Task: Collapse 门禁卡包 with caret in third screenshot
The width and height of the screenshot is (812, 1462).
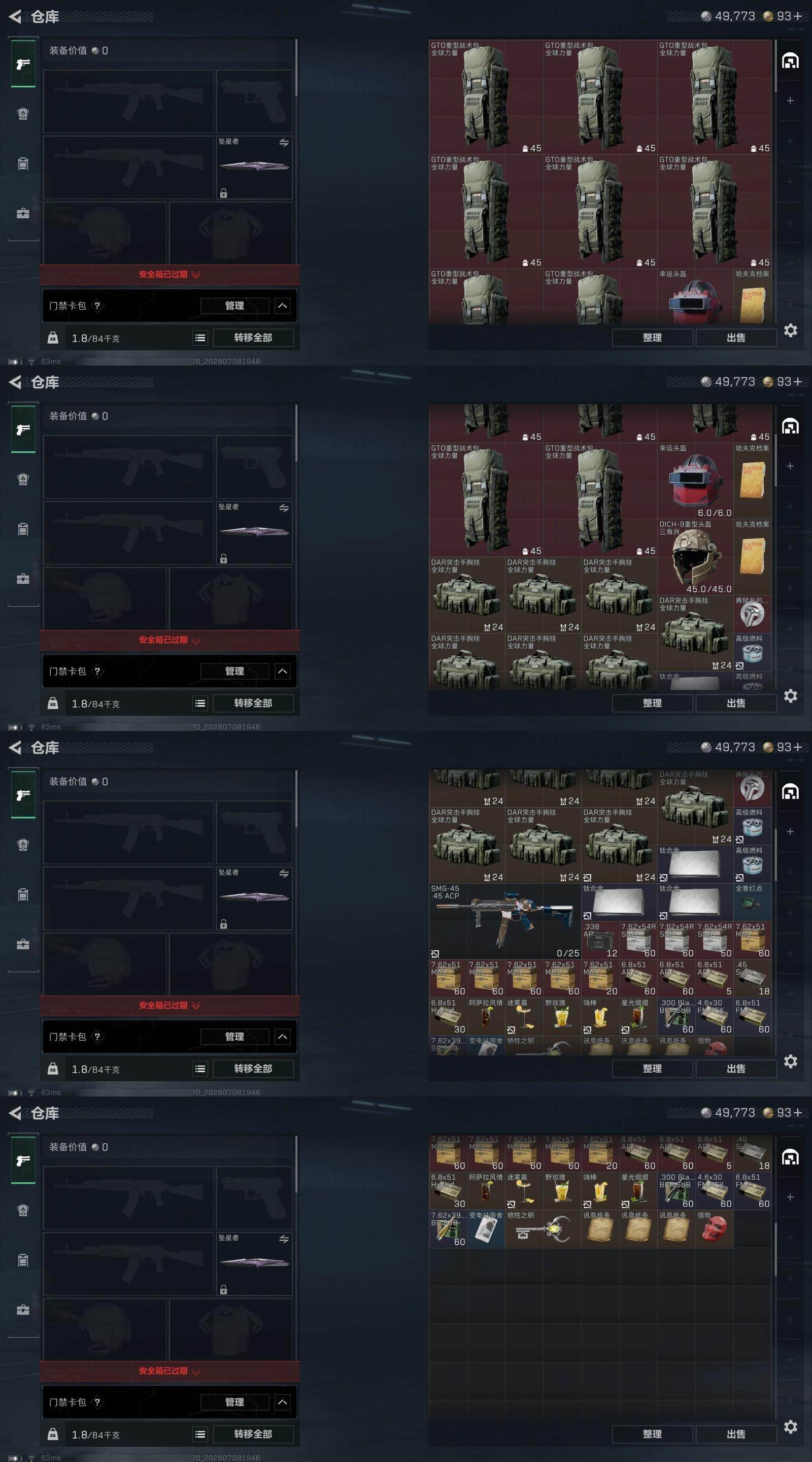Action: tap(283, 1037)
